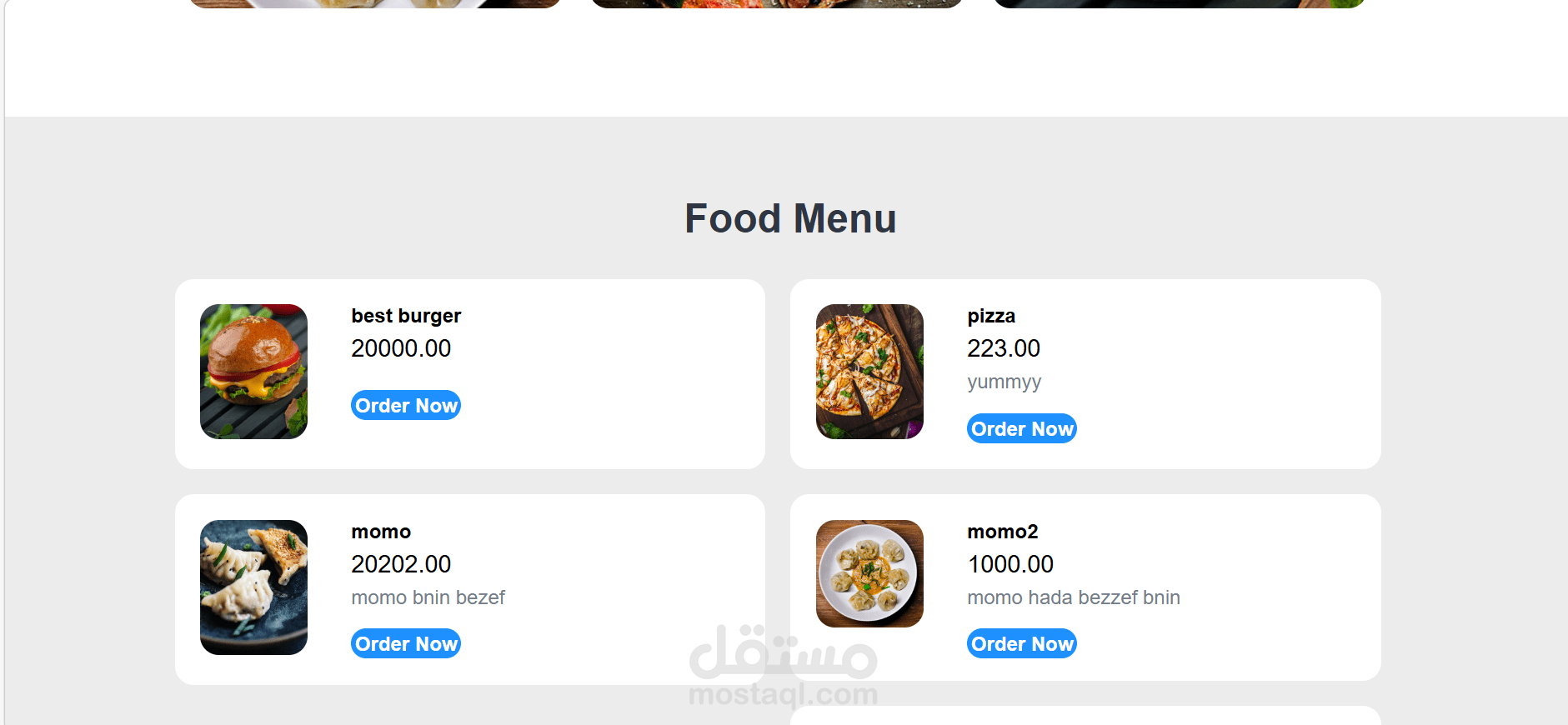This screenshot has height=725, width=1568.
Task: Click the 20000.00 burger price
Action: (401, 348)
